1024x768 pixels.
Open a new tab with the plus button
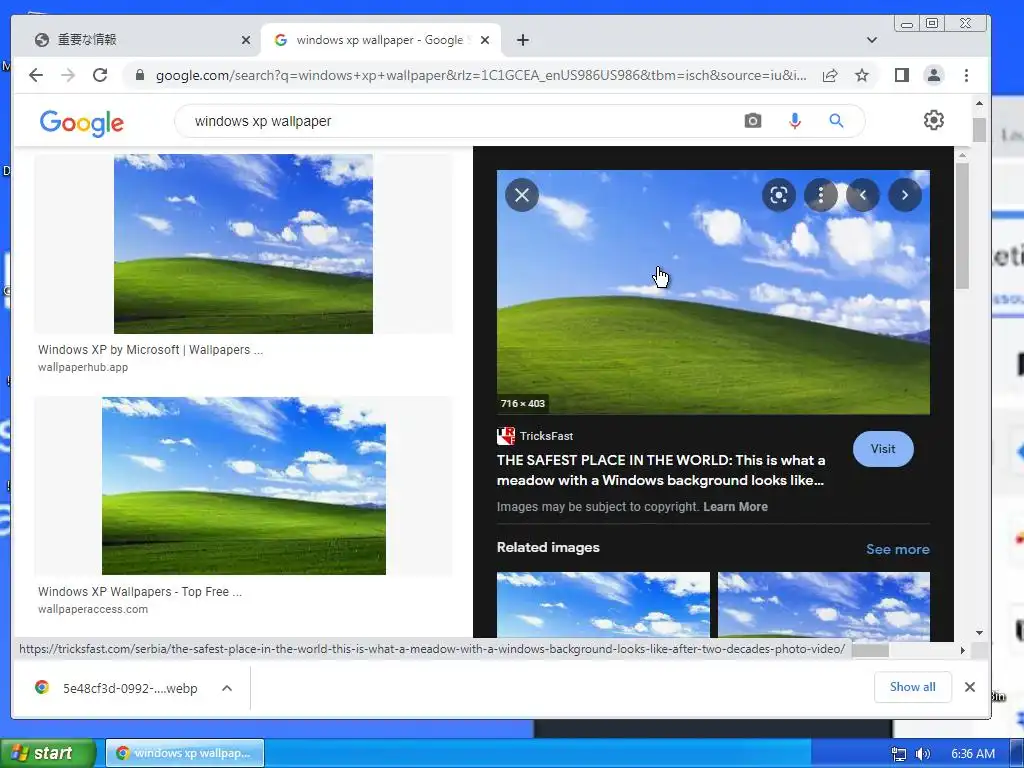point(522,40)
